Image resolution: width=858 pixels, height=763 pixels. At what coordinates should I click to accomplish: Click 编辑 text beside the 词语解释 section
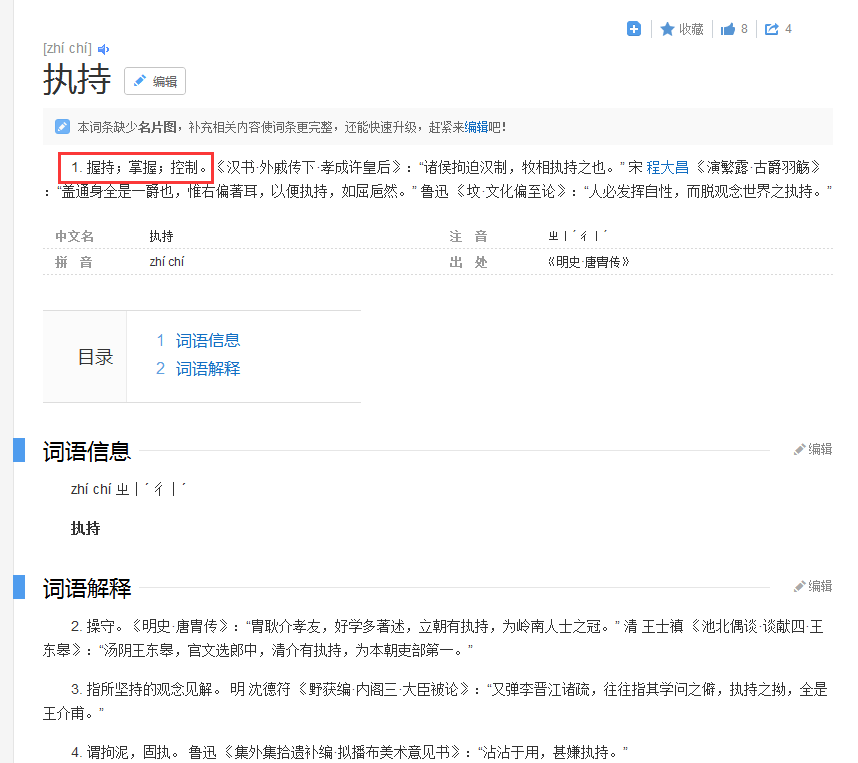click(819, 588)
